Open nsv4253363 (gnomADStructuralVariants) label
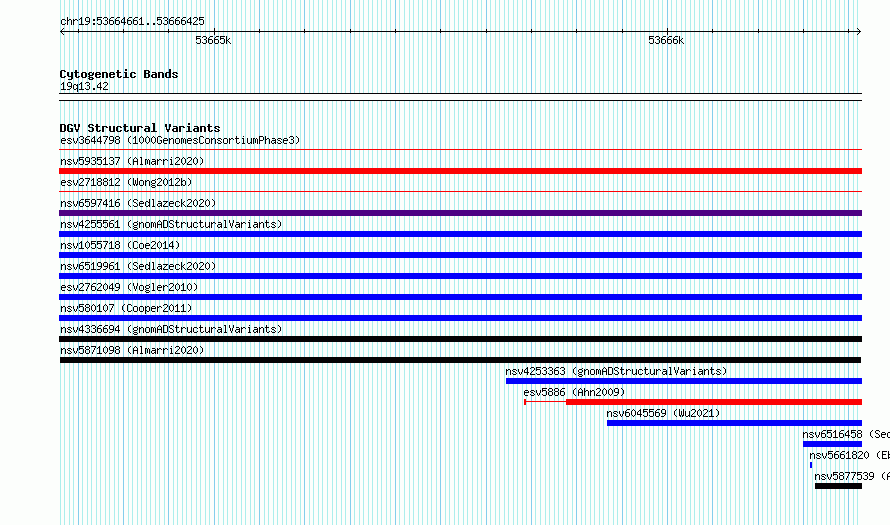Screen dimensions: 890x525 click(x=616, y=371)
